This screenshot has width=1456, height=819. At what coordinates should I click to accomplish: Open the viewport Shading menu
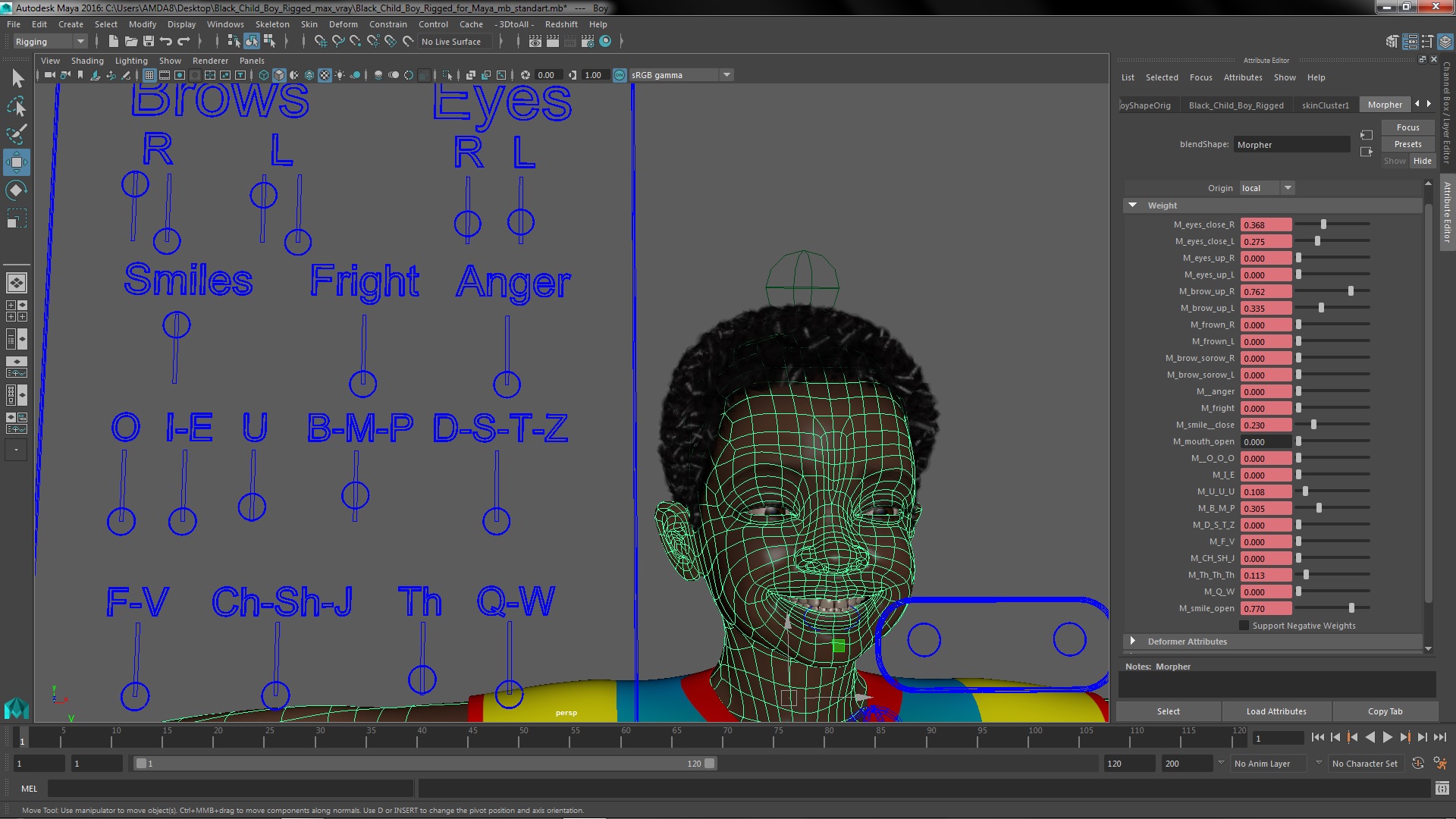pyautogui.click(x=87, y=61)
